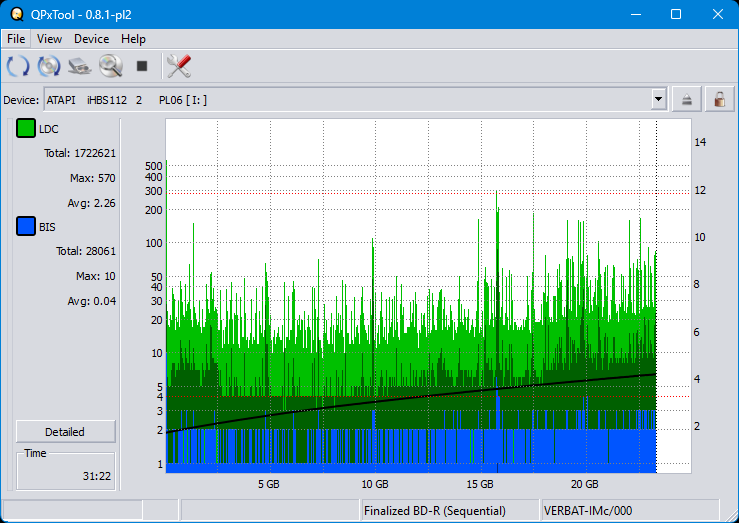Click the green LDC color swatch

[x=26, y=129]
